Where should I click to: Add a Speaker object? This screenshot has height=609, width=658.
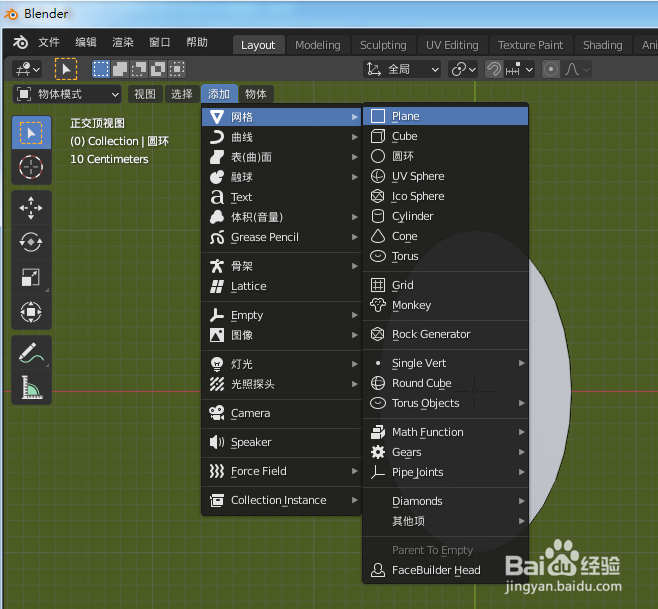[x=282, y=442]
